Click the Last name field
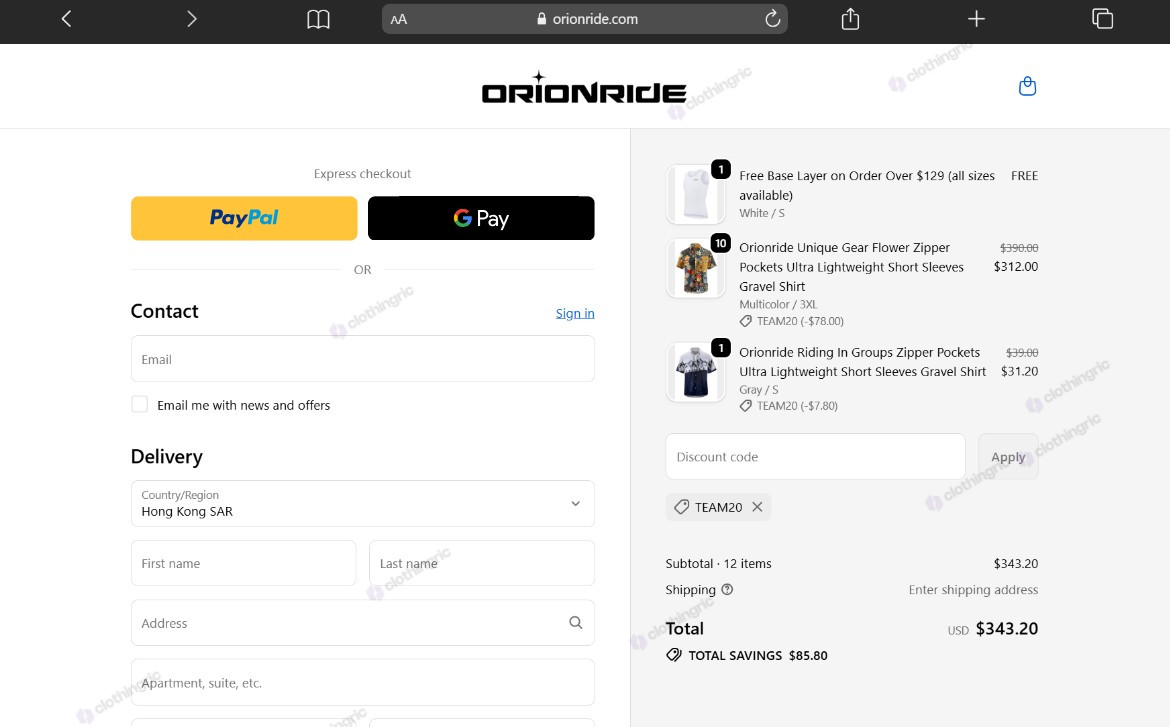 click(x=482, y=563)
